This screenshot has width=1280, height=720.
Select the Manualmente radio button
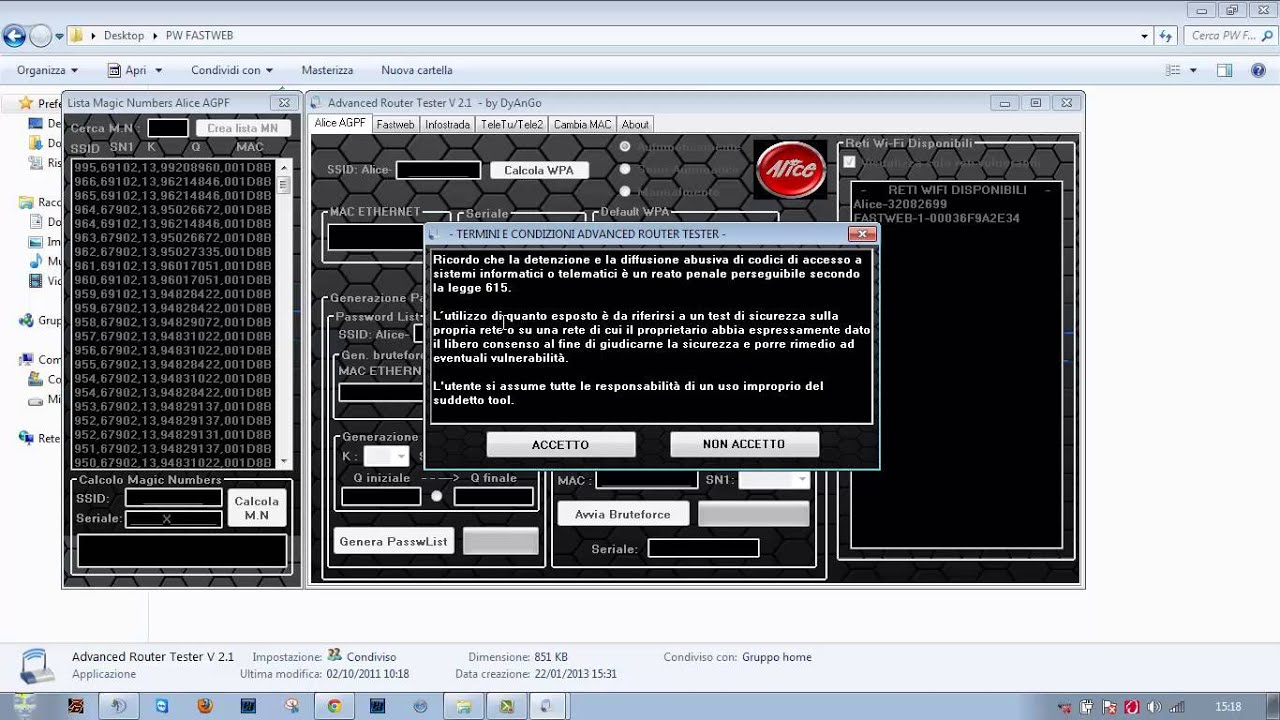[x=625, y=191]
